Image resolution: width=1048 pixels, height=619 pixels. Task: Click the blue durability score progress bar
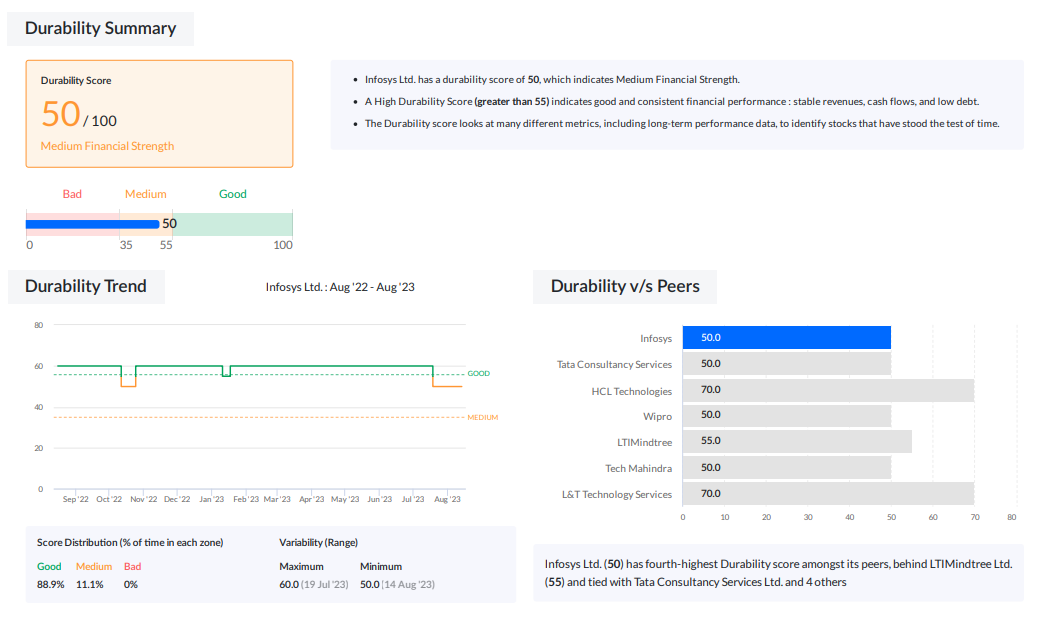pyautogui.click(x=92, y=224)
